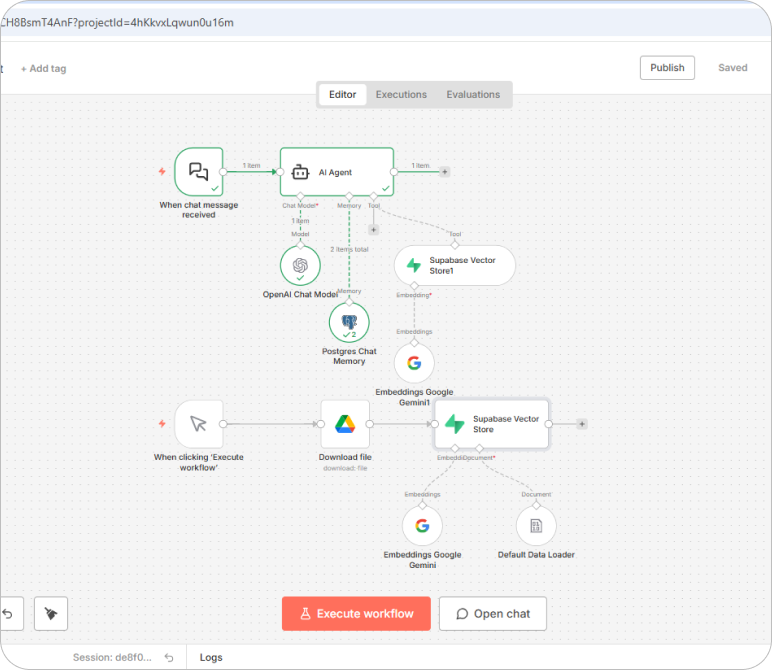Select the Supabase Vector Store1 node
Screen dimensions: 772x670
[454, 265]
